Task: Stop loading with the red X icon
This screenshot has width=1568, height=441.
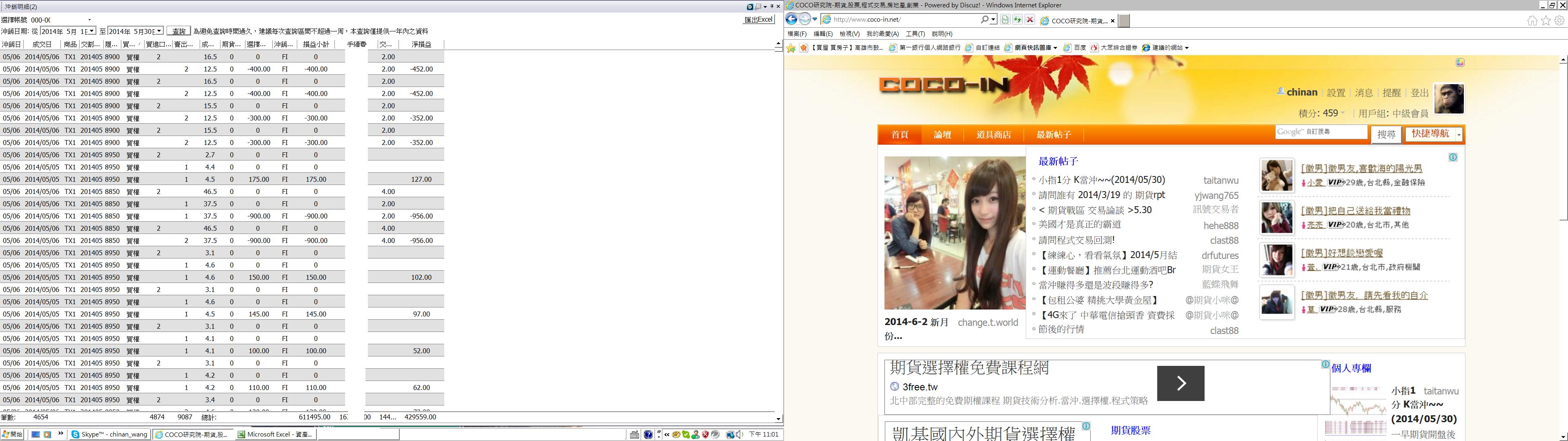Action: click(x=1030, y=20)
